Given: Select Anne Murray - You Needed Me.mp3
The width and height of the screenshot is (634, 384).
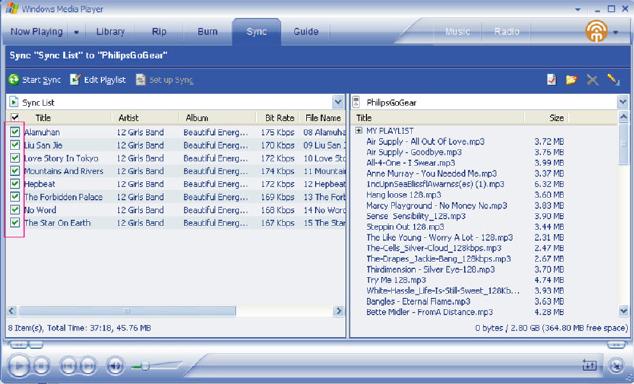Looking at the screenshot, I should point(431,173).
